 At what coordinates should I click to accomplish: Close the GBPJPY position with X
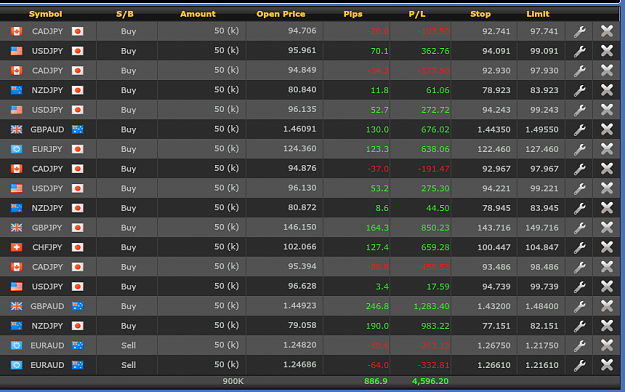tap(607, 228)
